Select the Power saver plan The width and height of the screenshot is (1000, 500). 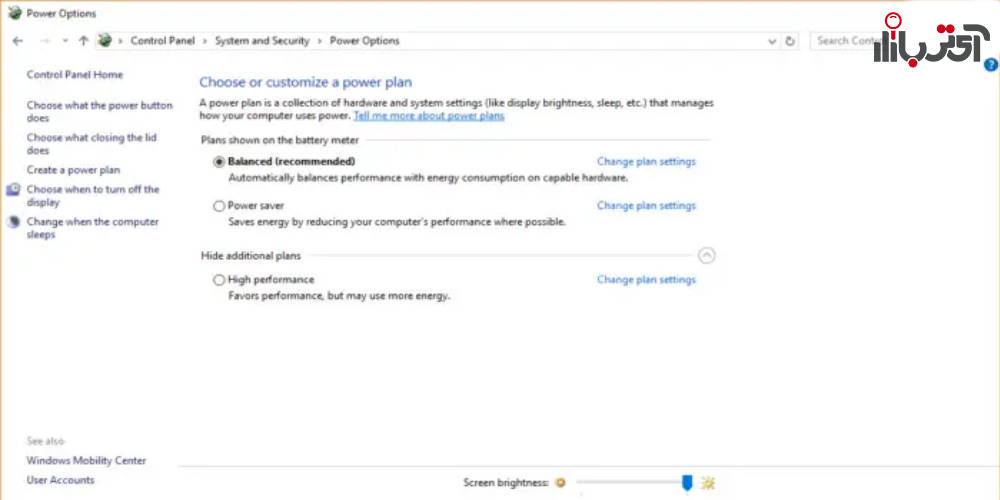(x=219, y=206)
